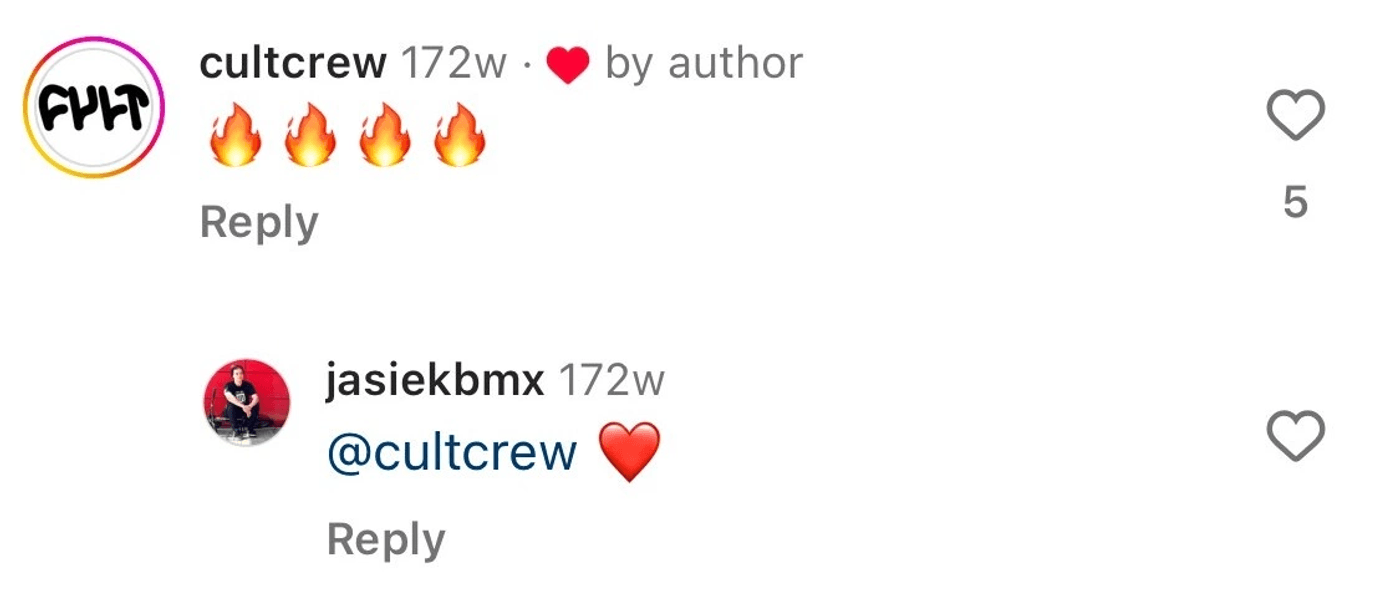Open cultcrew's story from the ringed avatar

click(94, 107)
